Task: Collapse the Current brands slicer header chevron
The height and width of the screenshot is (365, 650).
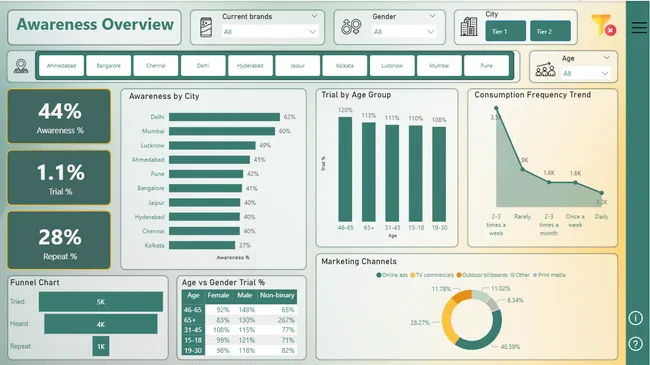Action: point(314,16)
